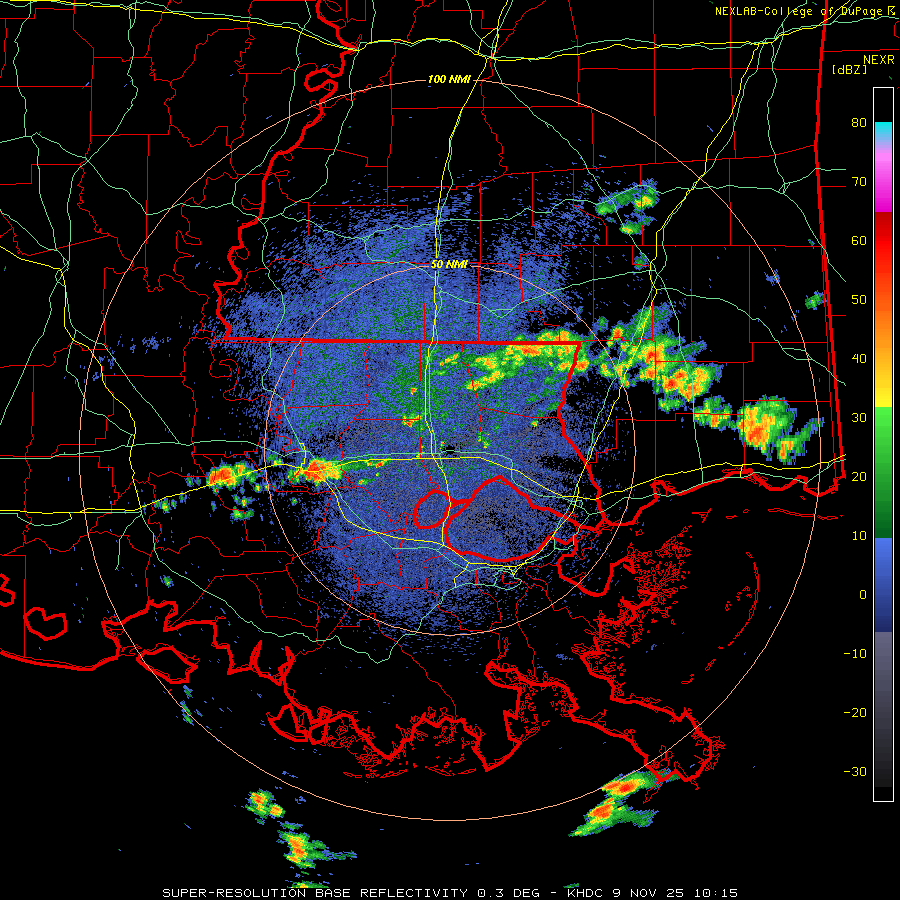Click the "[dBZ]" unit label
This screenshot has height=900, width=900.
pyautogui.click(x=849, y=70)
